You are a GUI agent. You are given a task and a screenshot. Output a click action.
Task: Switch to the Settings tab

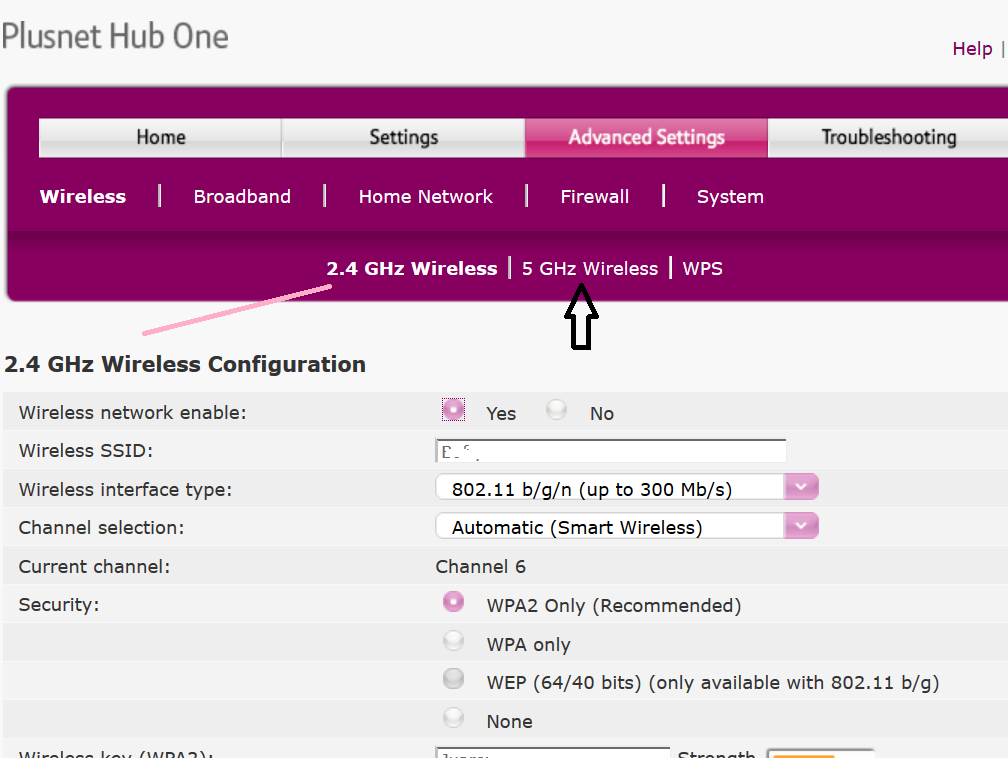(x=403, y=138)
